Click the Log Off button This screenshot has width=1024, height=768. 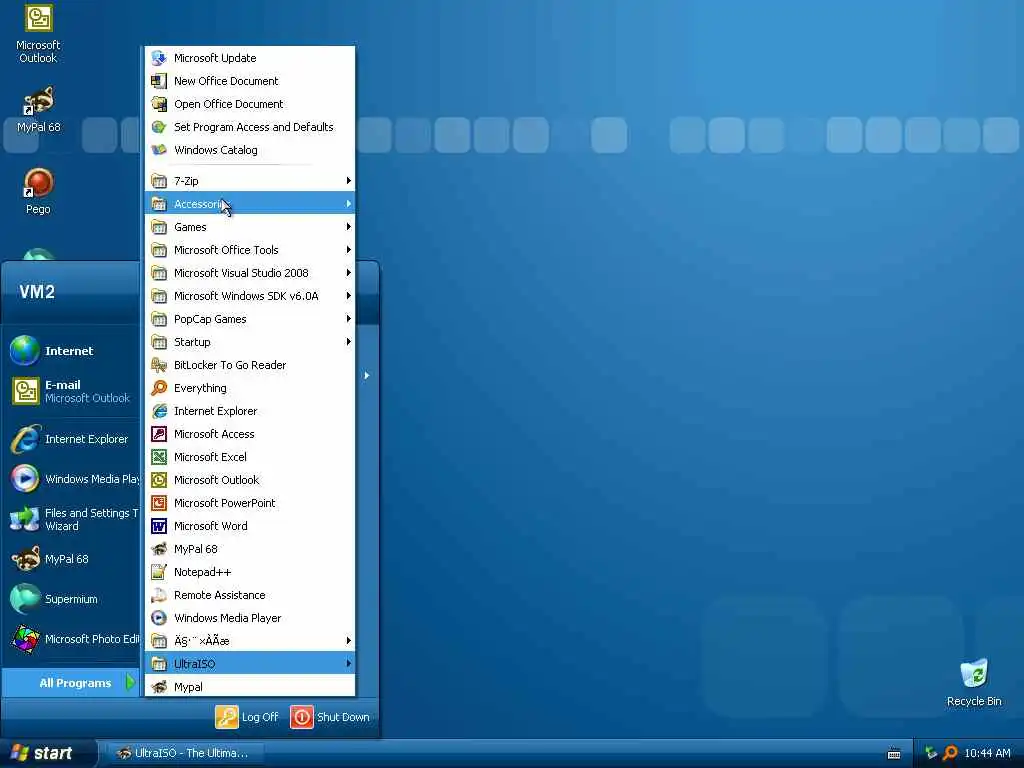pyautogui.click(x=247, y=717)
